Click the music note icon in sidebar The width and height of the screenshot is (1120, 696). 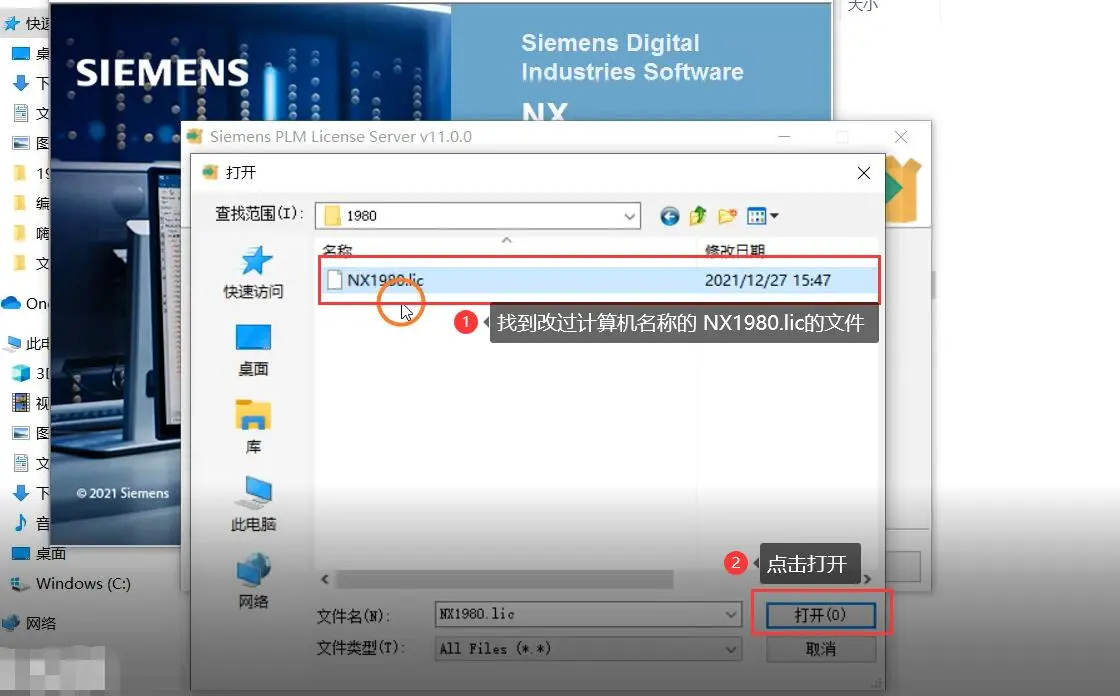(x=21, y=523)
